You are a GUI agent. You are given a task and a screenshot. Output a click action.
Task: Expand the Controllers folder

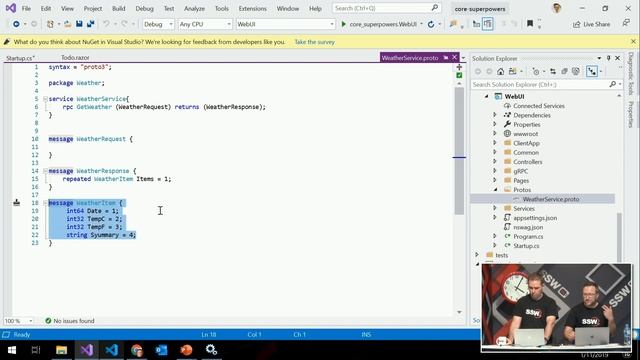pyautogui.click(x=495, y=162)
